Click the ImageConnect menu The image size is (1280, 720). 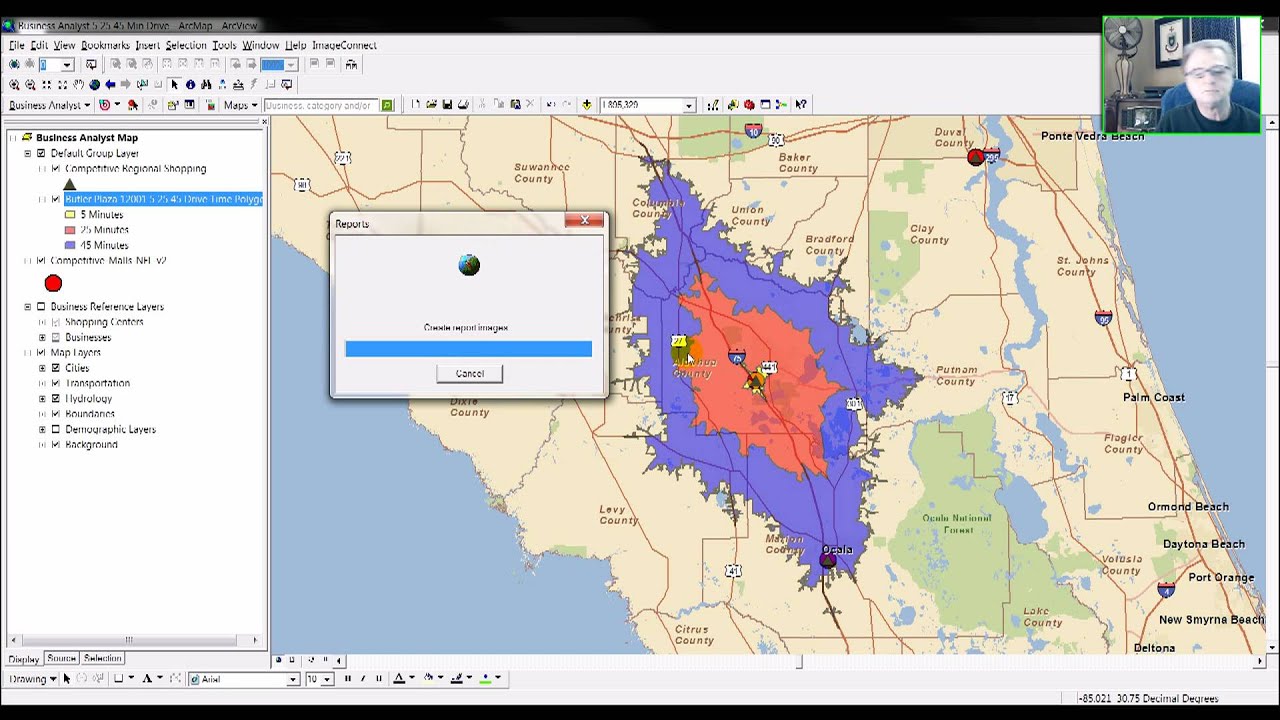(344, 45)
